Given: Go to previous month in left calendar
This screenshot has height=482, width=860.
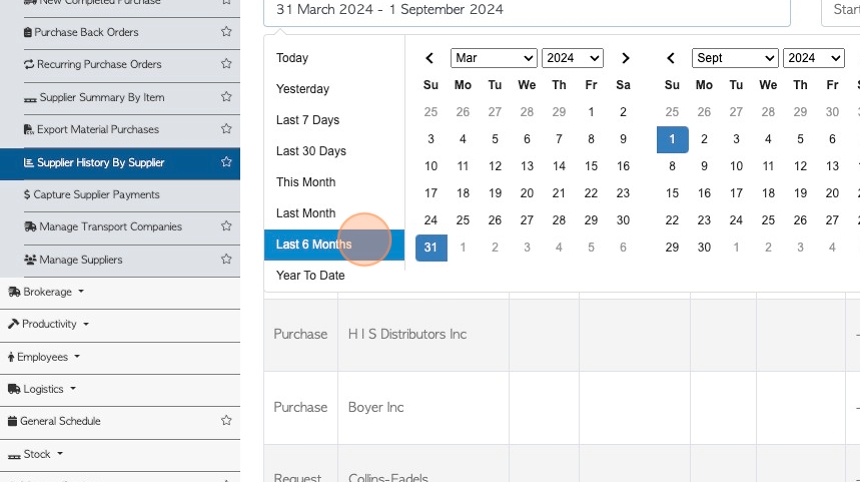Looking at the screenshot, I should tap(430, 58).
